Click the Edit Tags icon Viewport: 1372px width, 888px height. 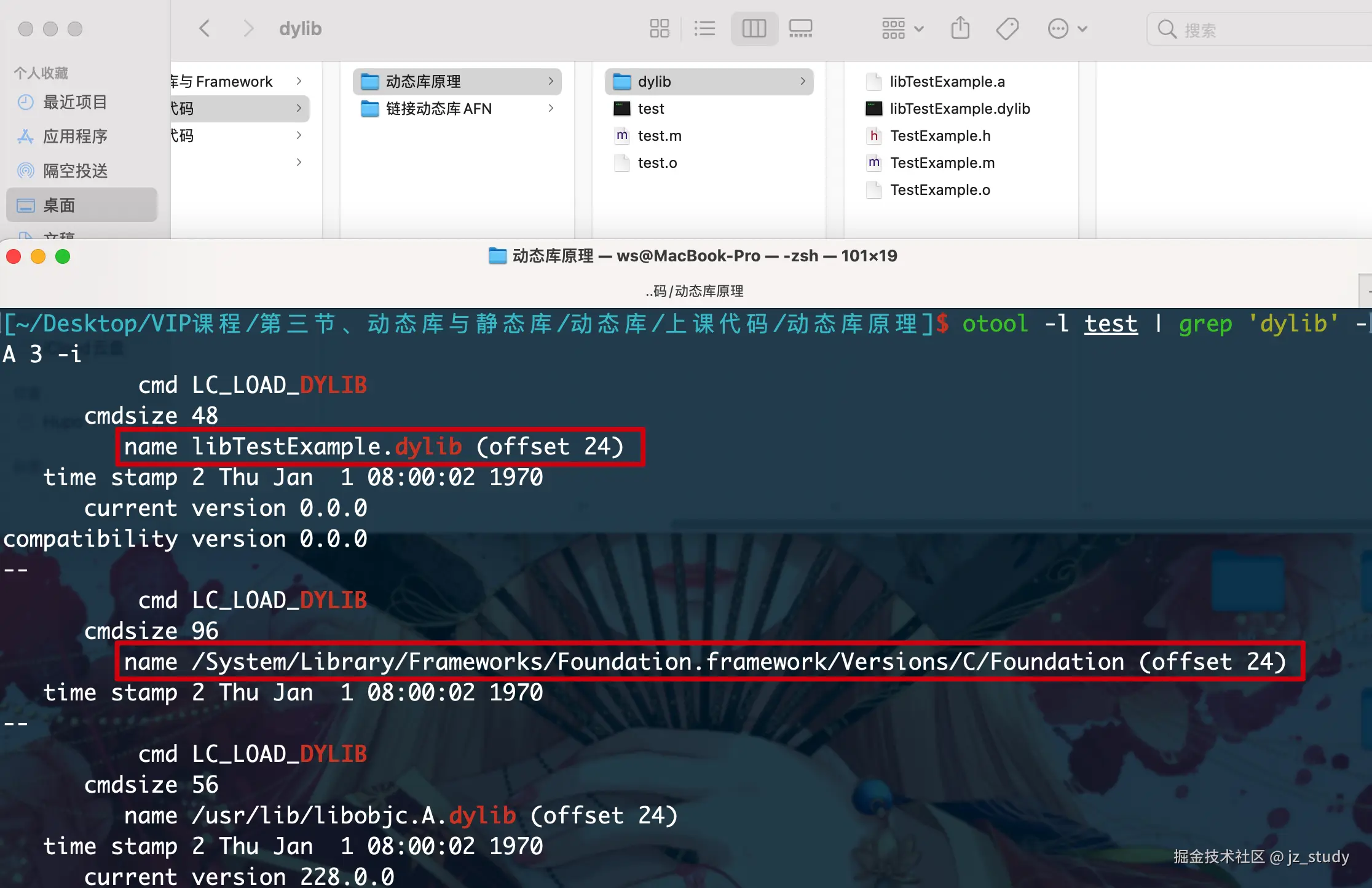1007,28
